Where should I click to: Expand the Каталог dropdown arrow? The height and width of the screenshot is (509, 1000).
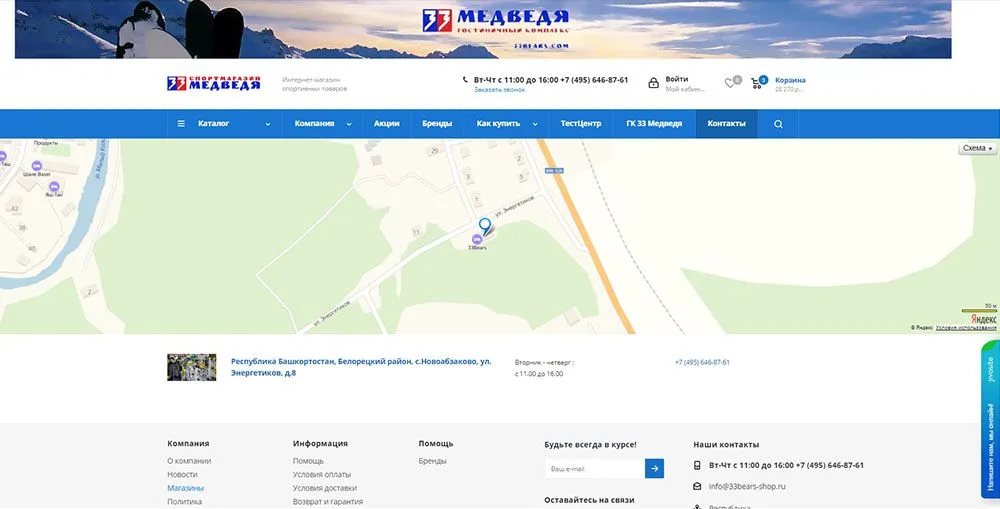coord(267,124)
